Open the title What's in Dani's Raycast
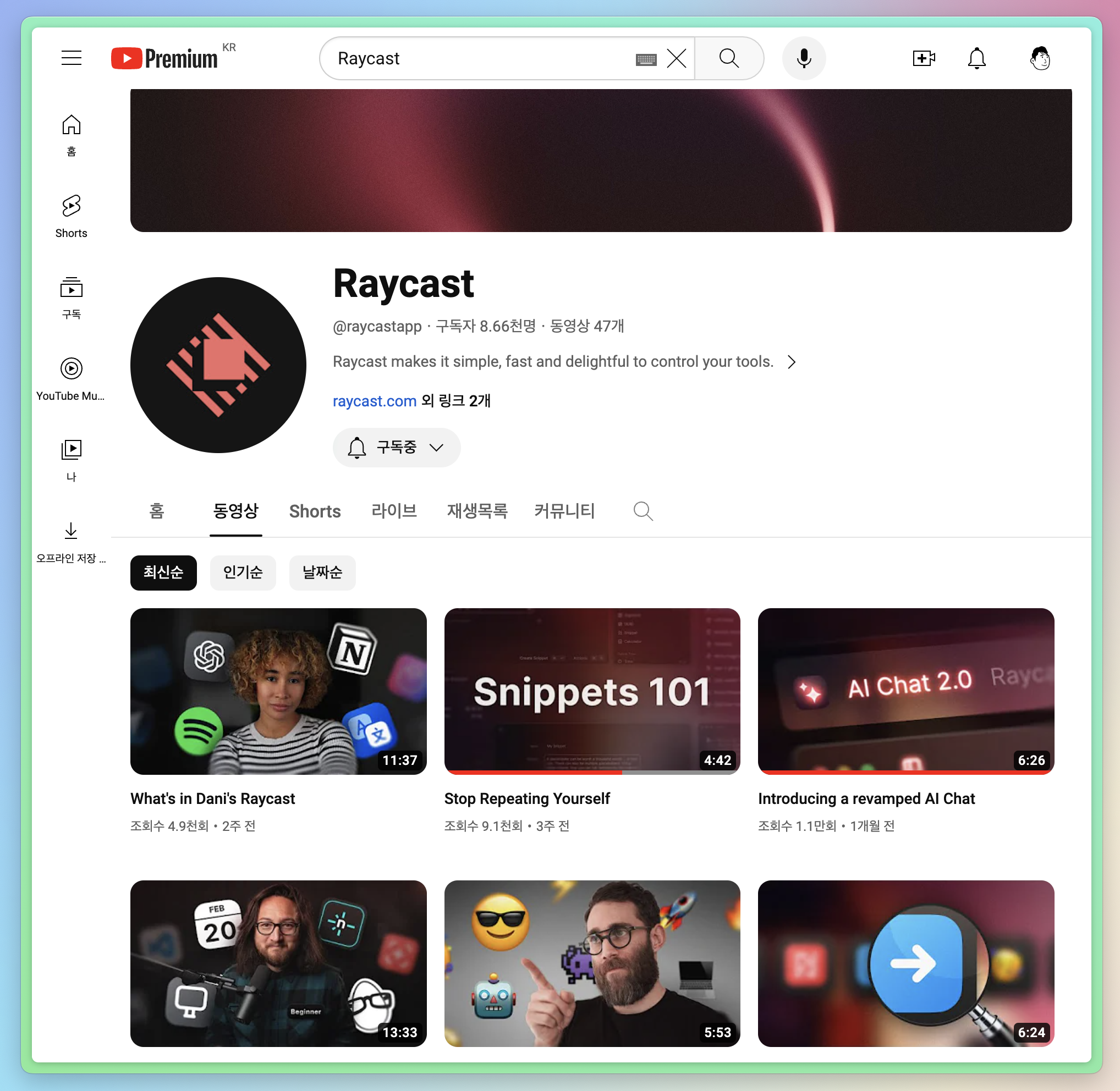The width and height of the screenshot is (1120, 1091). (x=213, y=799)
